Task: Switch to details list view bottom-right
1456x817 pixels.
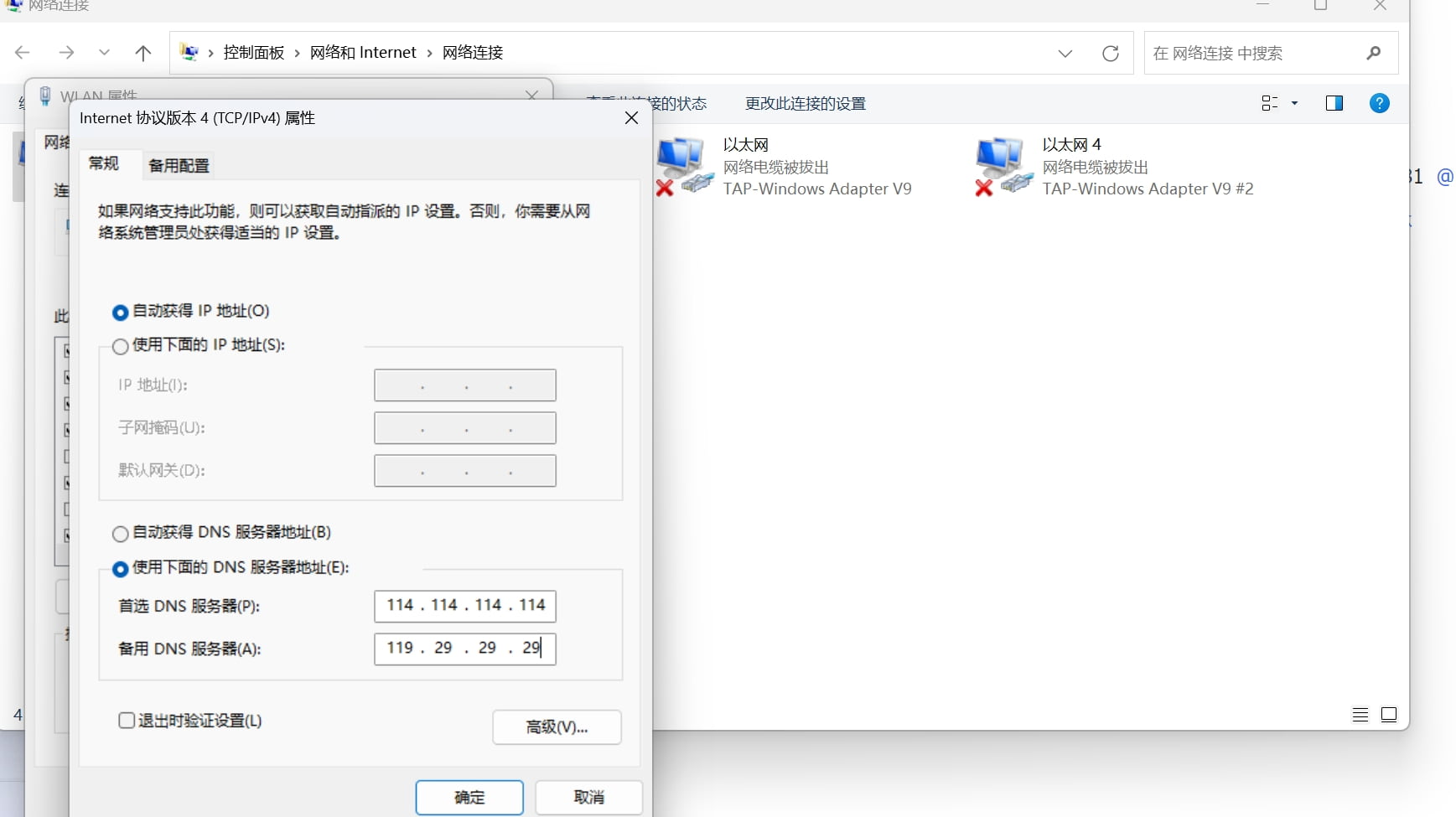Action: pyautogui.click(x=1360, y=714)
